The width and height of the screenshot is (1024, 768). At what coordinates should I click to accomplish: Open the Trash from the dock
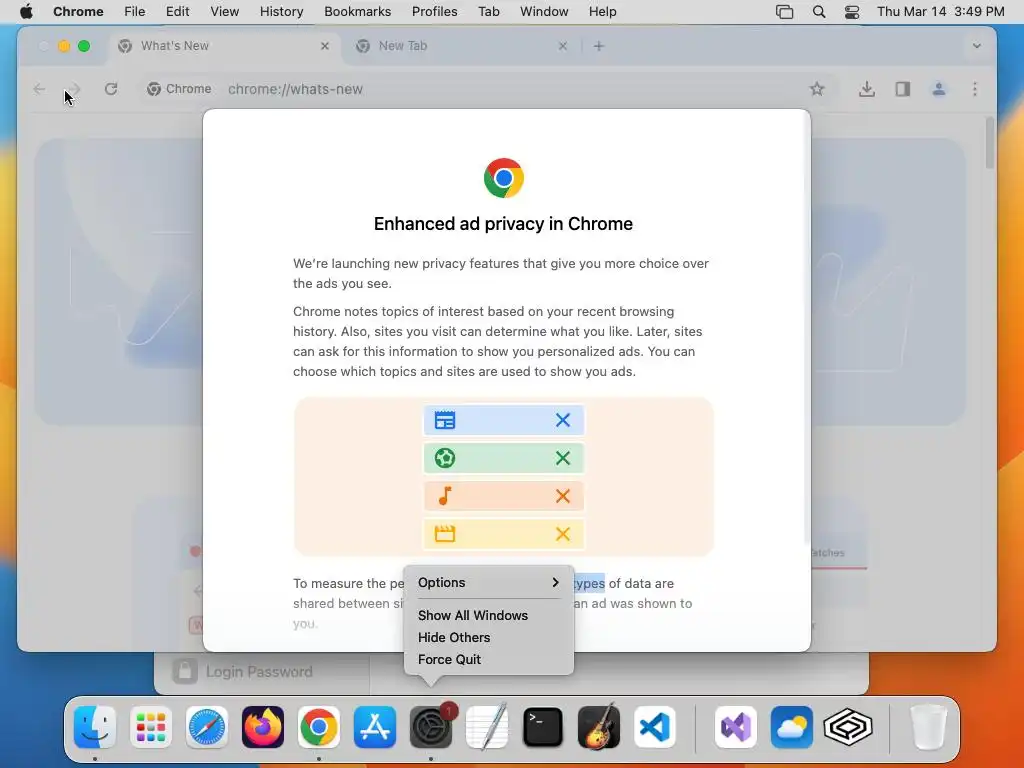[928, 726]
